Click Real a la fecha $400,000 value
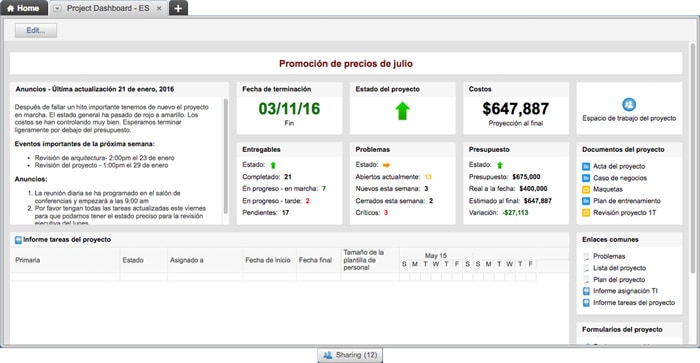Image resolution: width=700 pixels, height=363 pixels. [533, 188]
